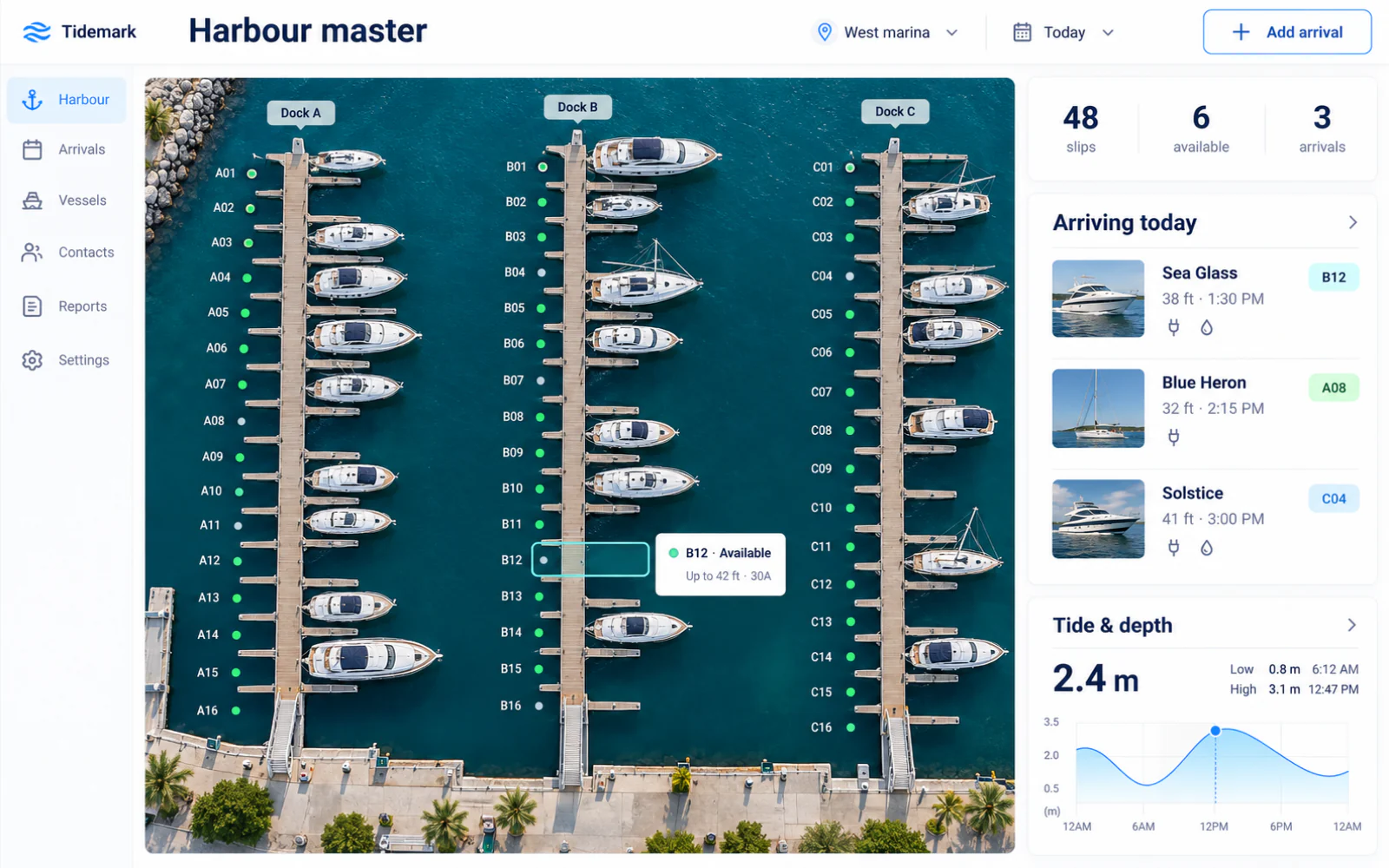Open the Reports menu item
This screenshot has height=868, width=1389.
coord(67,306)
